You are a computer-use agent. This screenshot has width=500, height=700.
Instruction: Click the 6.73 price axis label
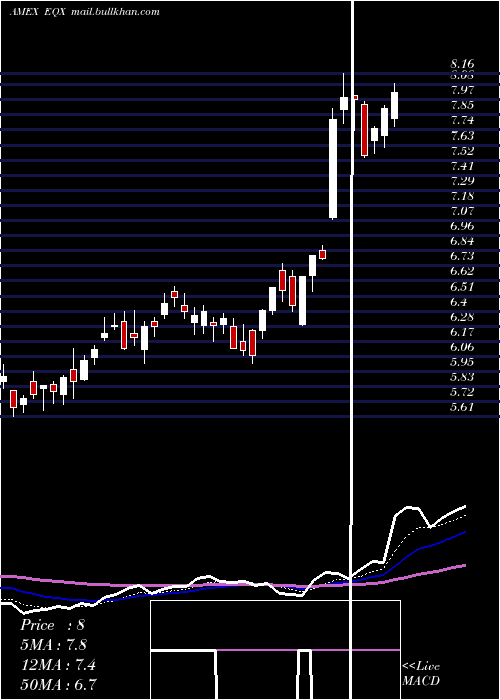[462, 256]
